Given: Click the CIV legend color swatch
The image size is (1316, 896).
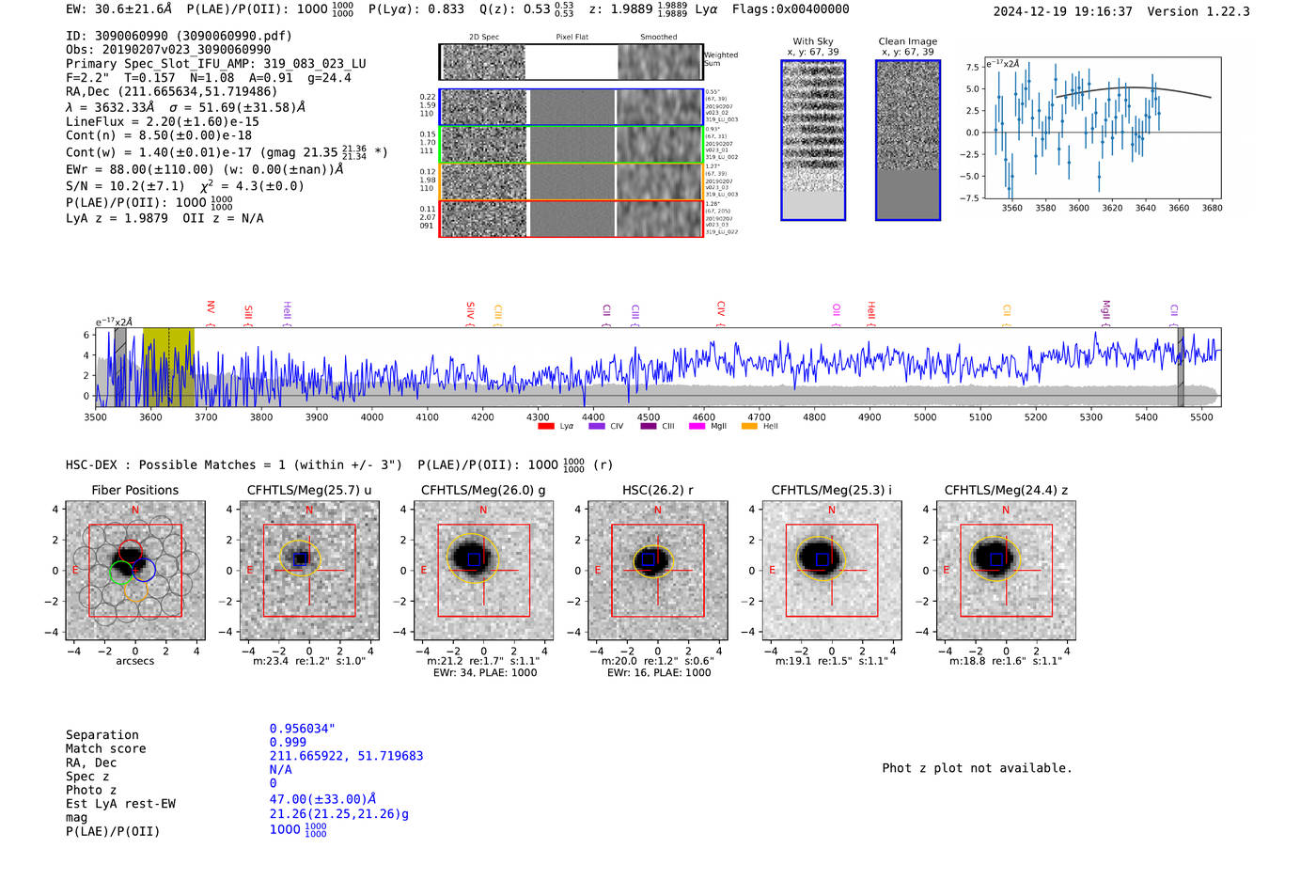Looking at the screenshot, I should (596, 426).
